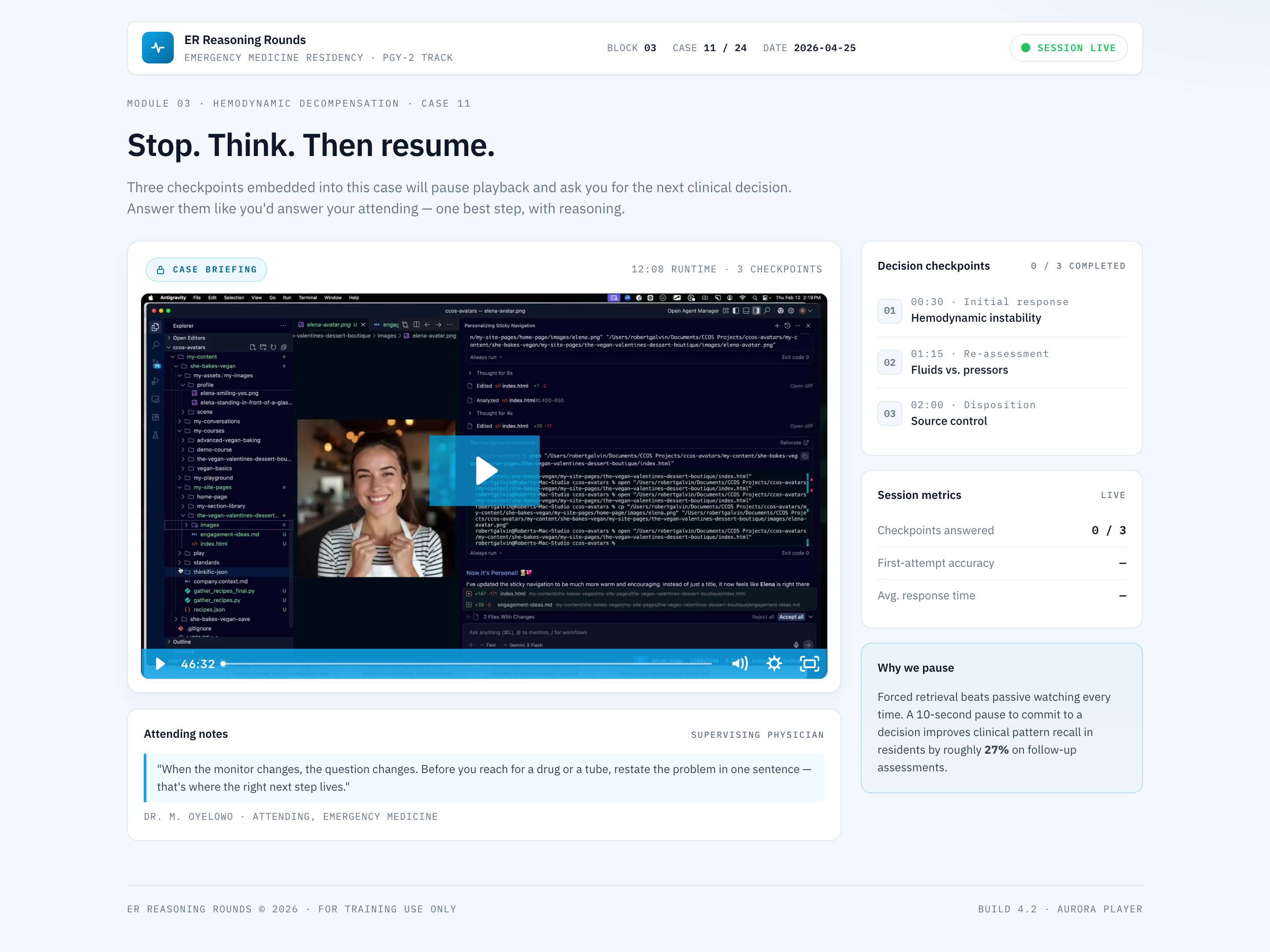Click 'EMERGENCY MEDICINE RESIDENCY · PGY-2 TRACK' subtitle
Viewport: 1270px width, 952px height.
click(319, 58)
